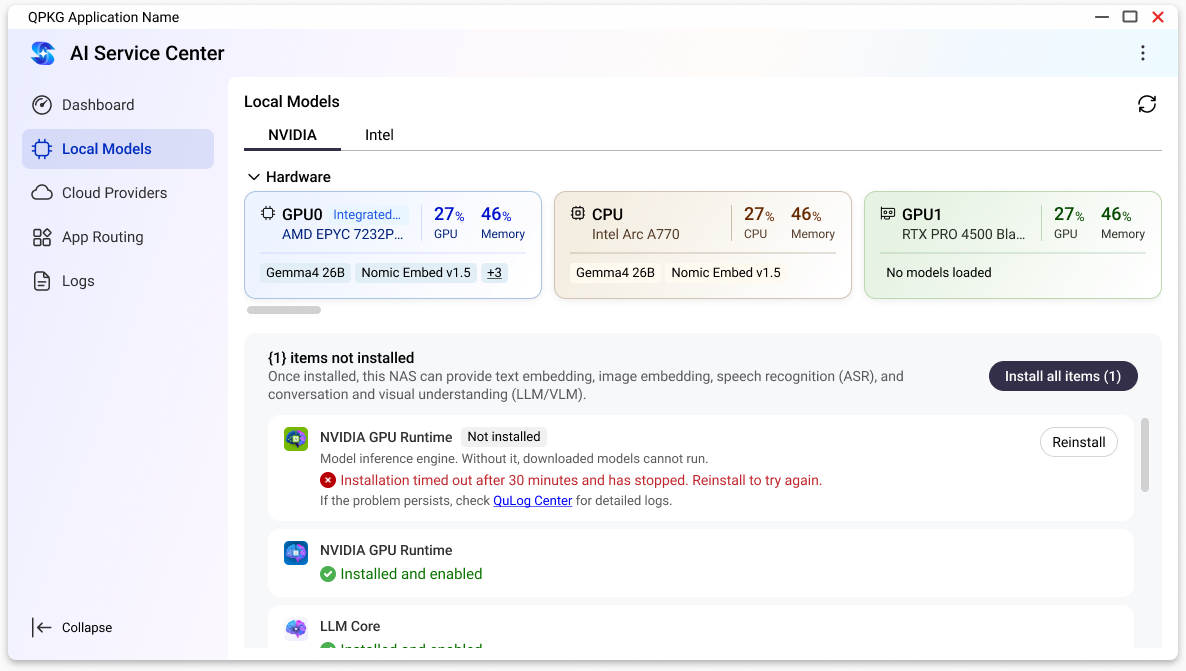Expand the +3 more models on GPU0
Viewport: 1186px width, 671px height.
click(494, 272)
